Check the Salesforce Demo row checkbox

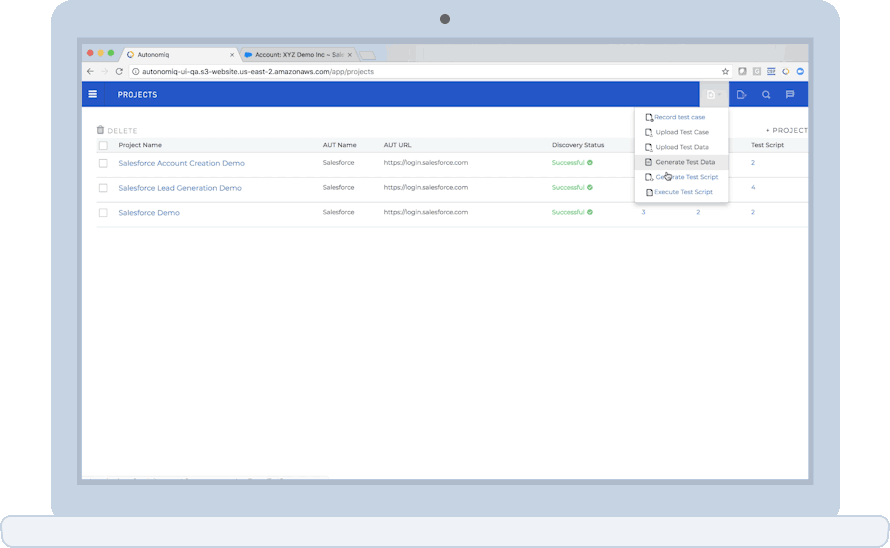(x=103, y=212)
